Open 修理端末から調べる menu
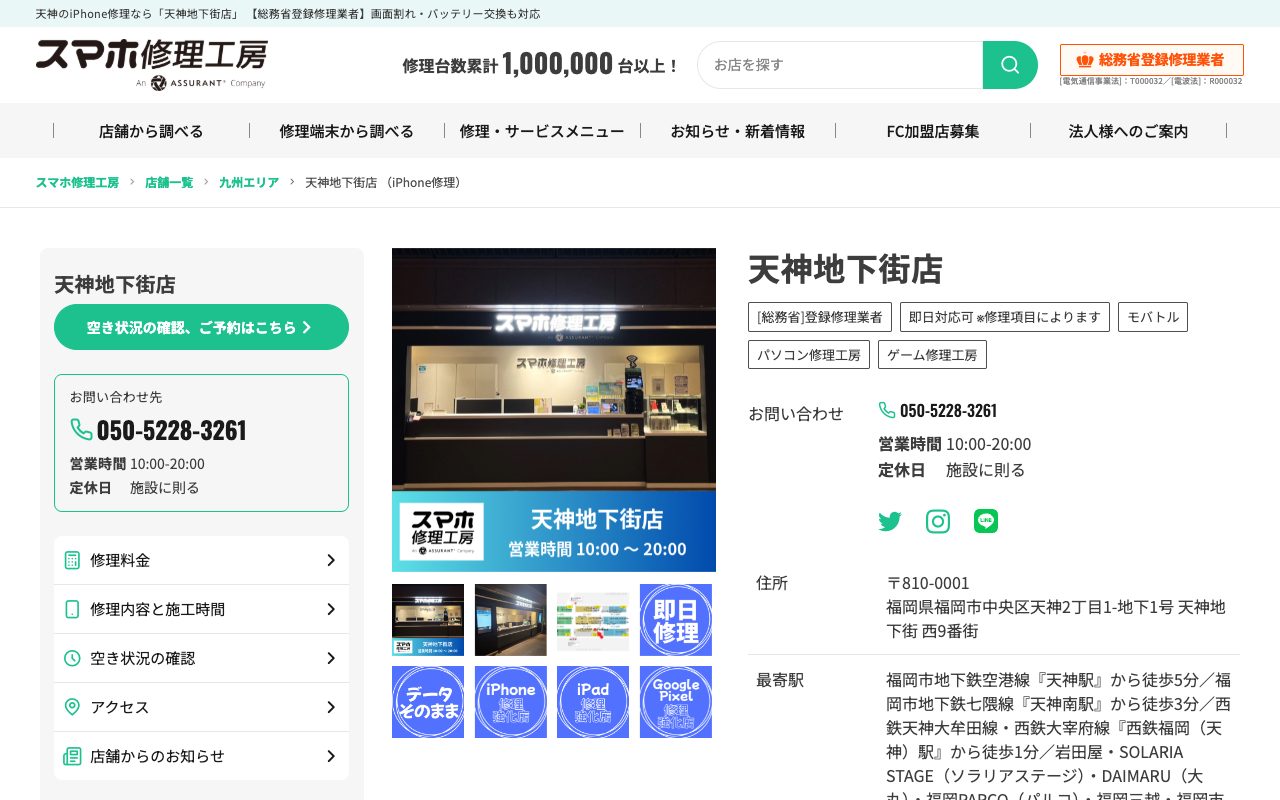This screenshot has height=800, width=1280. click(x=347, y=131)
